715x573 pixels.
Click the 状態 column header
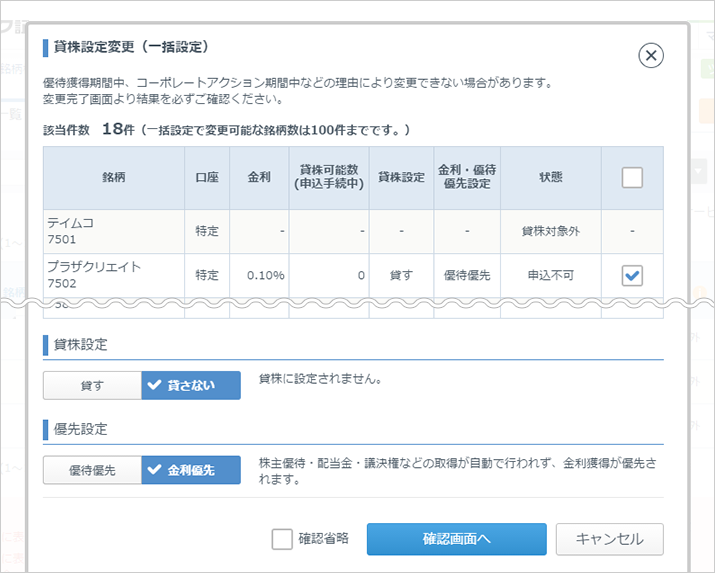point(550,177)
